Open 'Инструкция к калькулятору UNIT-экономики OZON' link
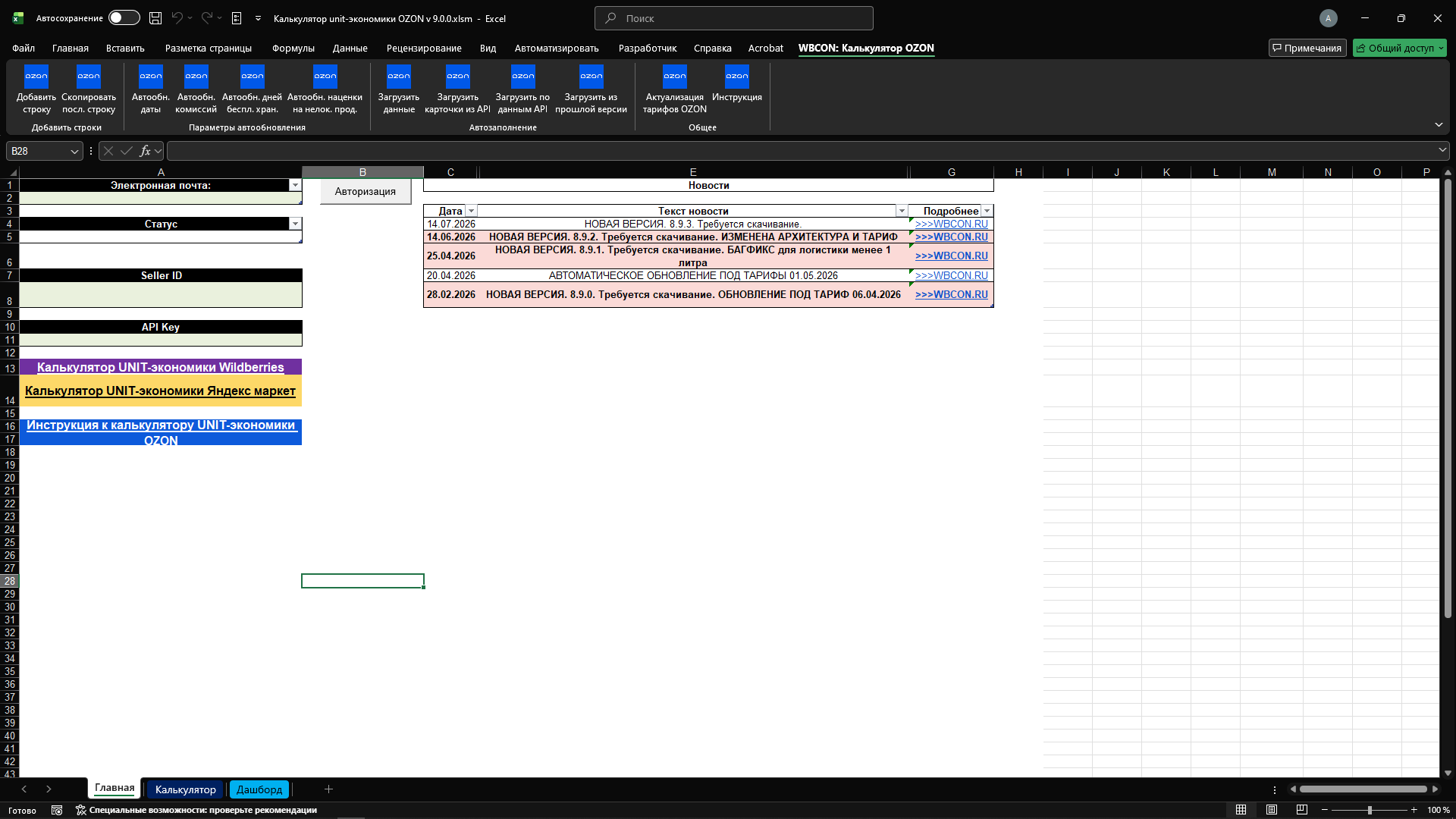Viewport: 1456px width, 819px height. (161, 432)
